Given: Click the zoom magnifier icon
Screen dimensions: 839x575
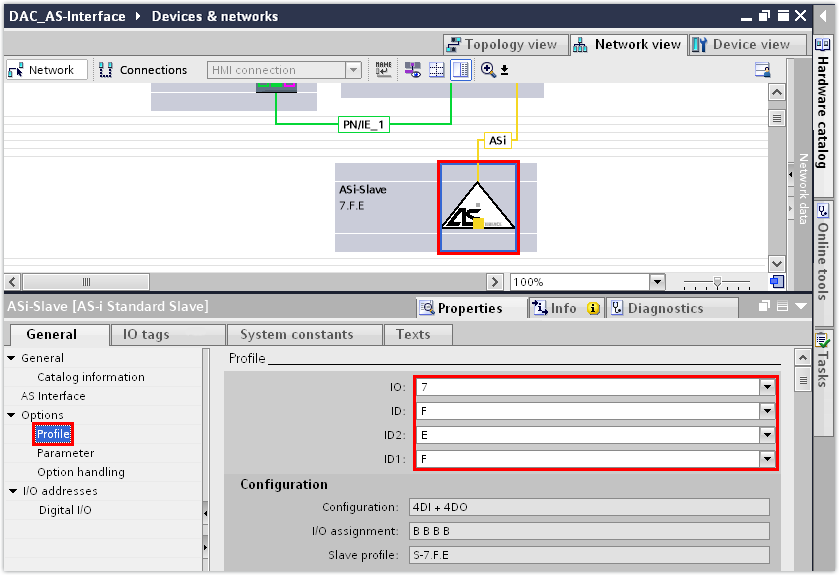Looking at the screenshot, I should tap(488, 70).
